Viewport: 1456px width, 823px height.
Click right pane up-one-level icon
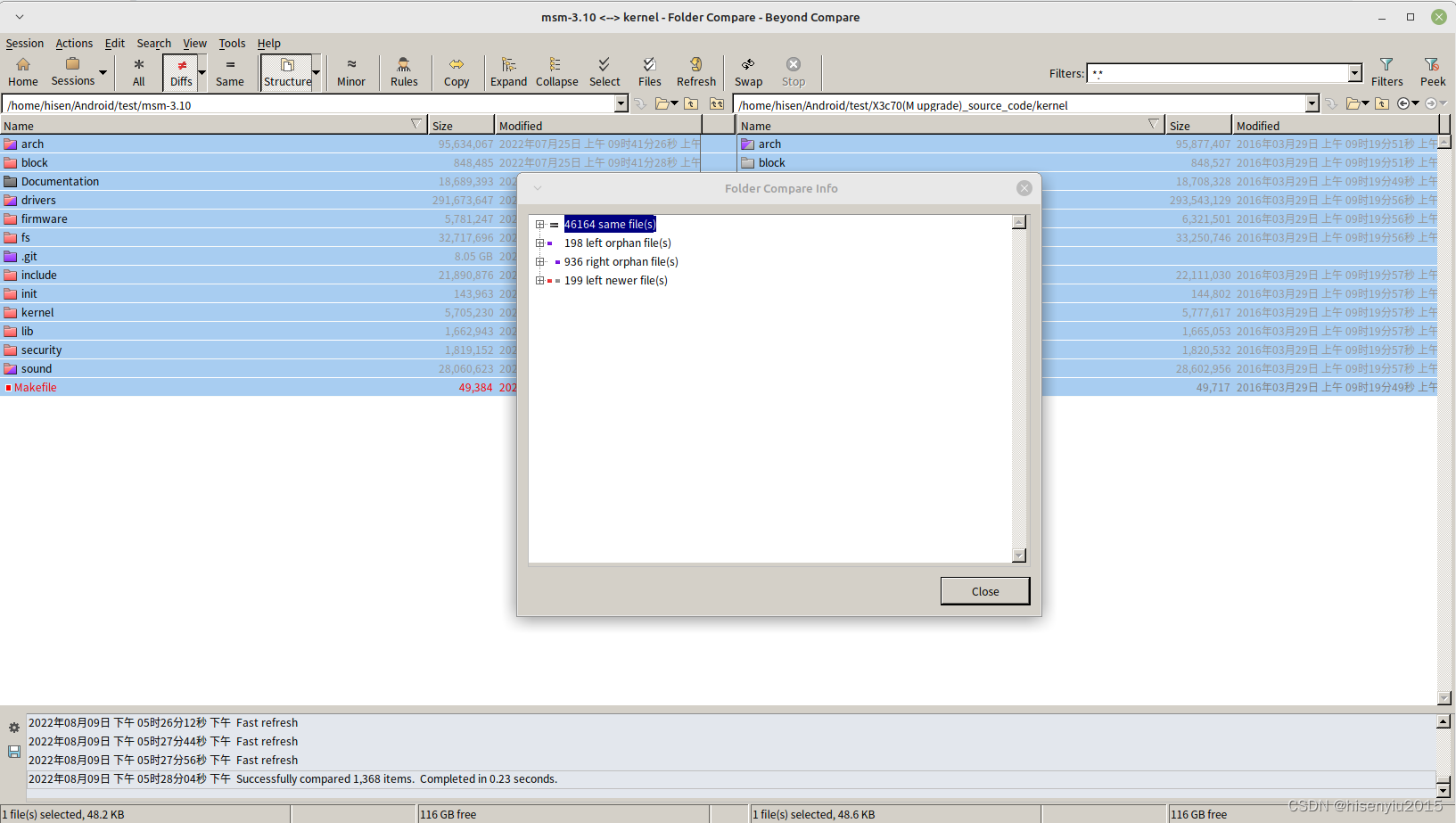coord(1382,104)
